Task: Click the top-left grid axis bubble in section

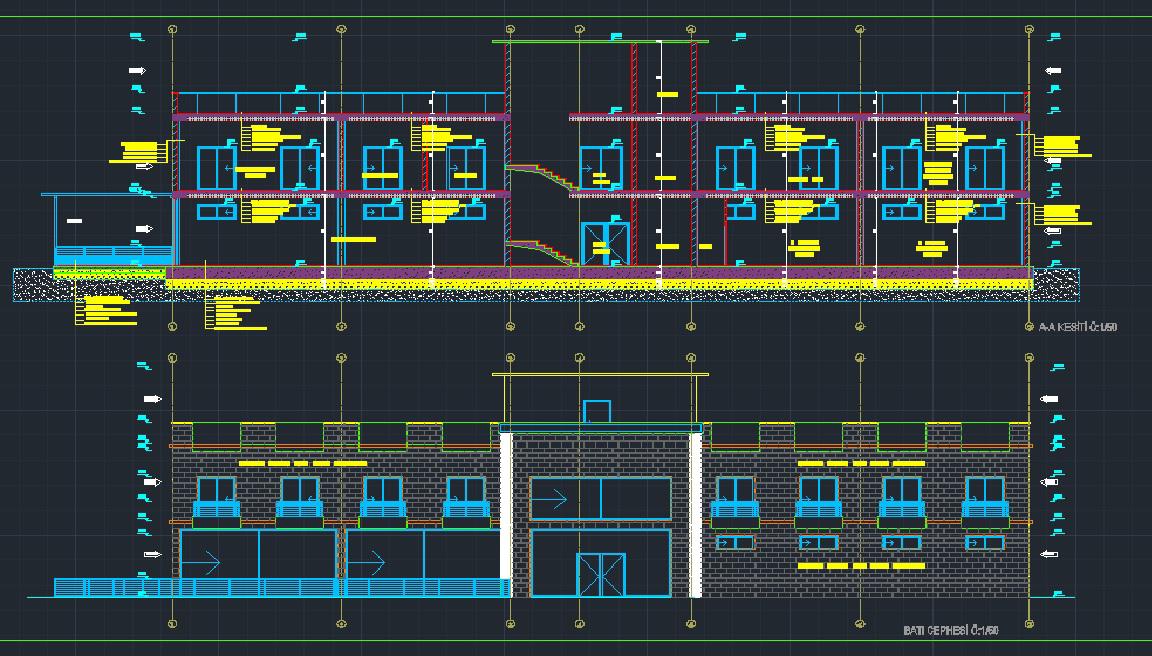Action: point(173,29)
